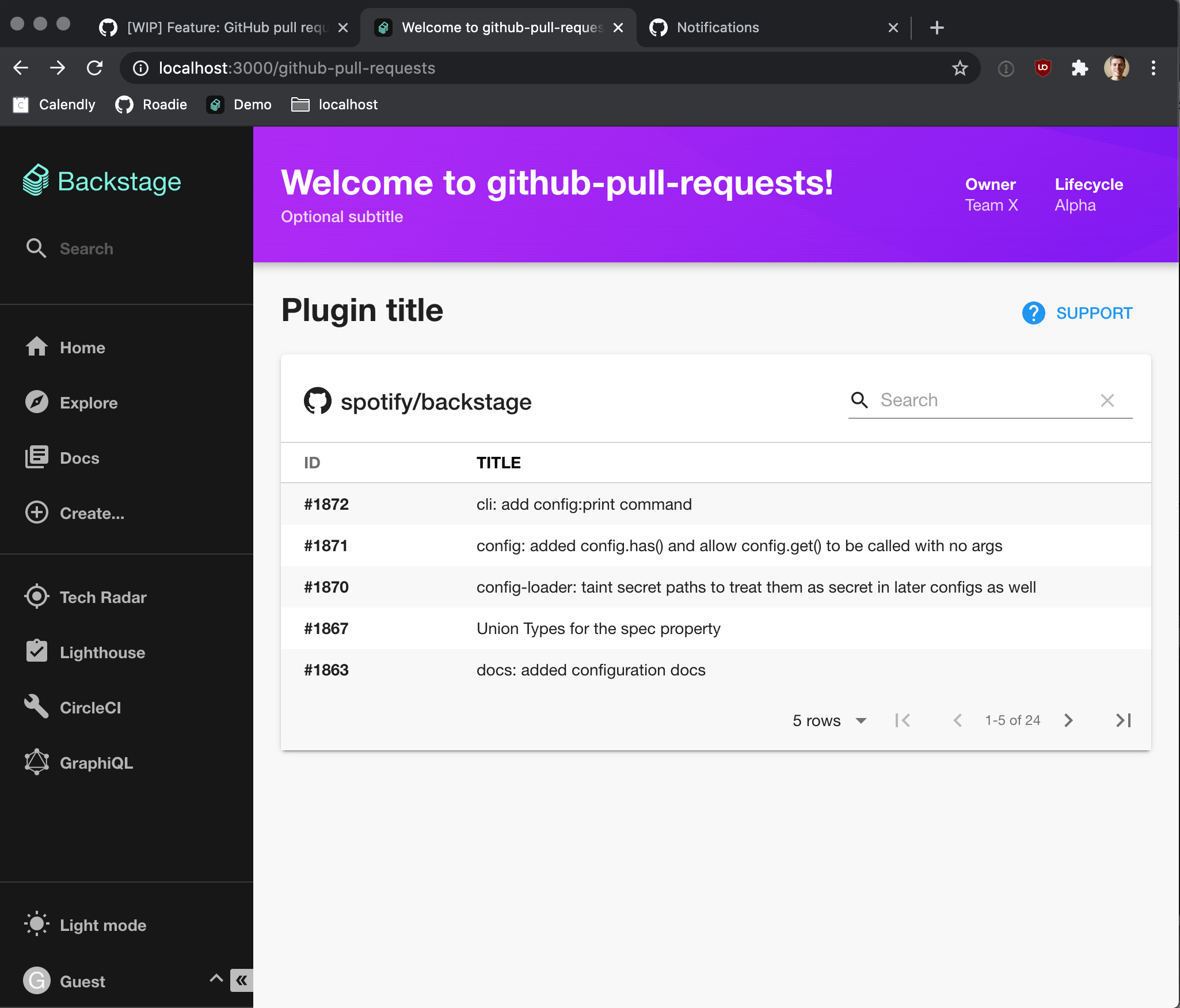
Task: Click 'Union Types for the spec property'
Action: [598, 628]
